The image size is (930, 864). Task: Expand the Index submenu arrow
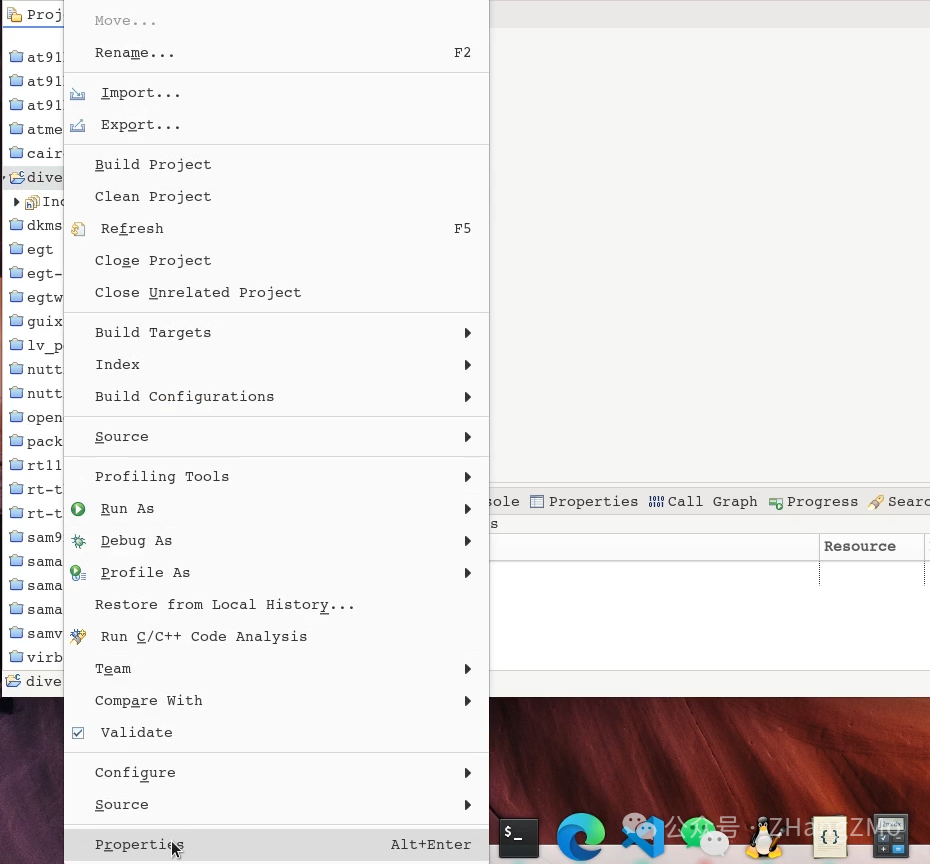click(467, 365)
